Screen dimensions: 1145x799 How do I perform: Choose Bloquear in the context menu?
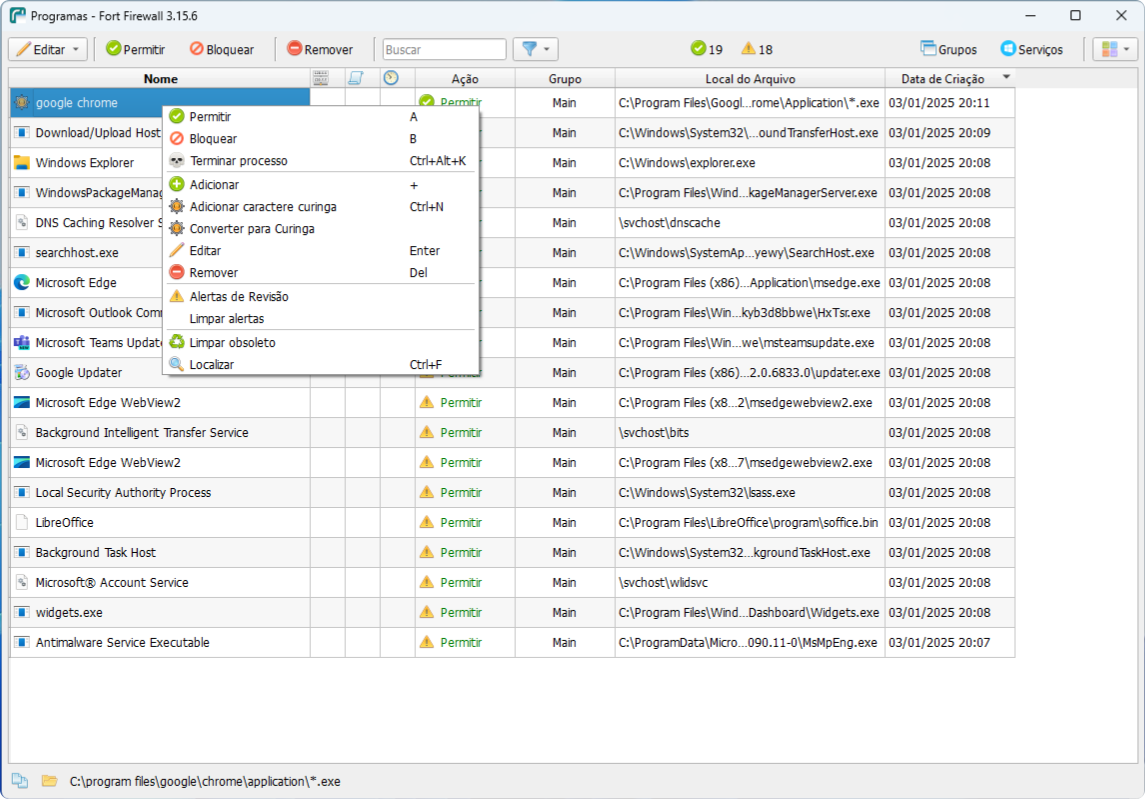pyautogui.click(x=321, y=139)
